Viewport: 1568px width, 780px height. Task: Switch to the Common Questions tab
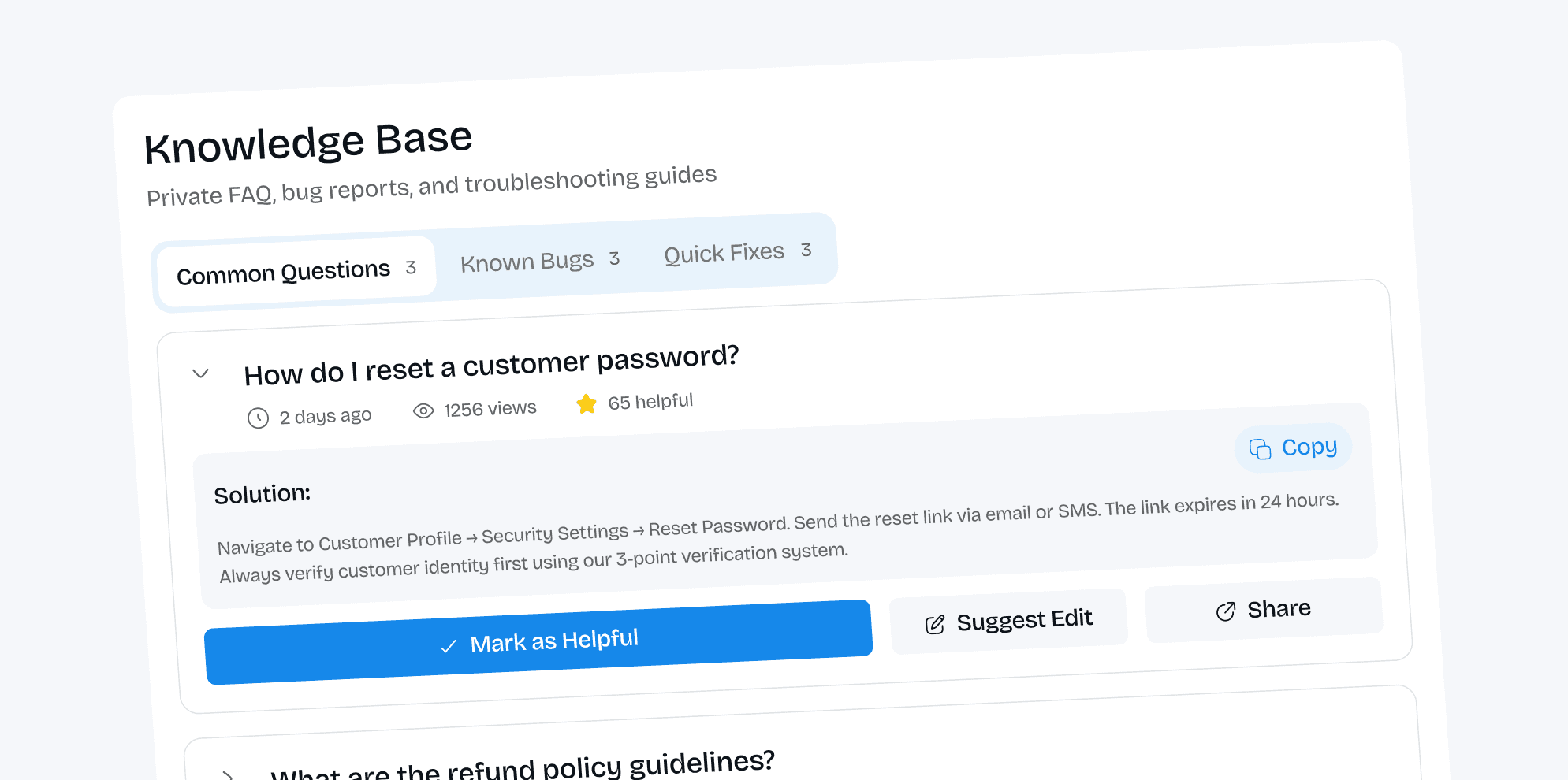point(296,272)
